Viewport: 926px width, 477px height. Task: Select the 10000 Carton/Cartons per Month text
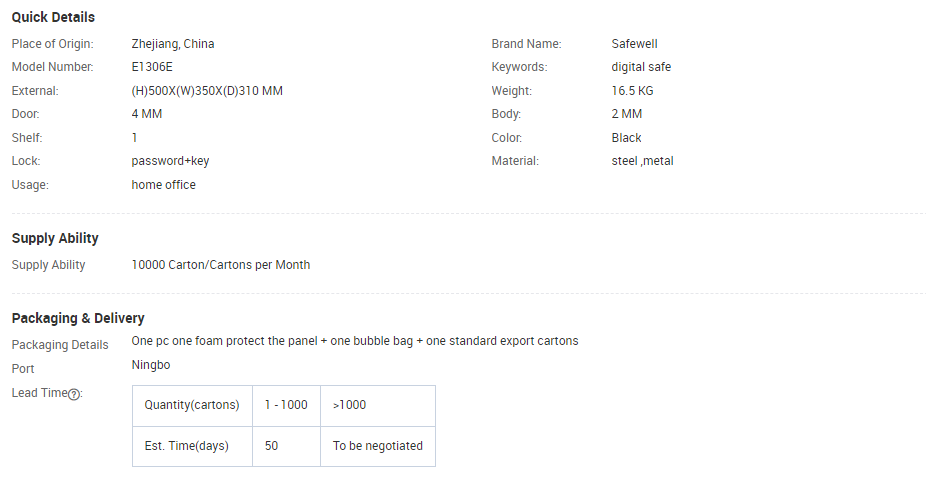click(x=221, y=264)
